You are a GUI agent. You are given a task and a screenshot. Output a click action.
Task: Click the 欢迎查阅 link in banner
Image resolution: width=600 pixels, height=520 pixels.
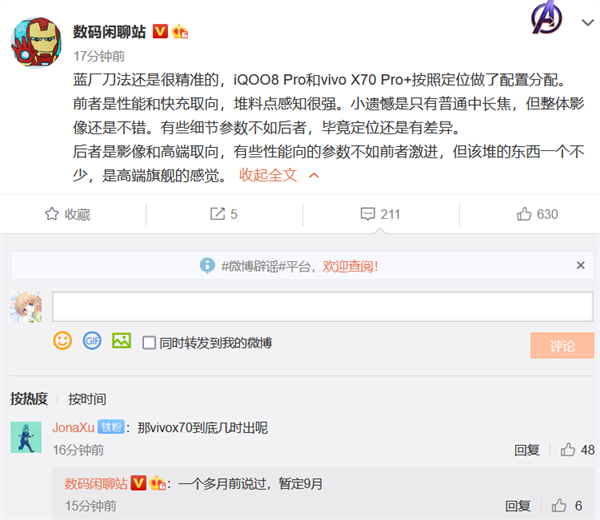(x=350, y=267)
